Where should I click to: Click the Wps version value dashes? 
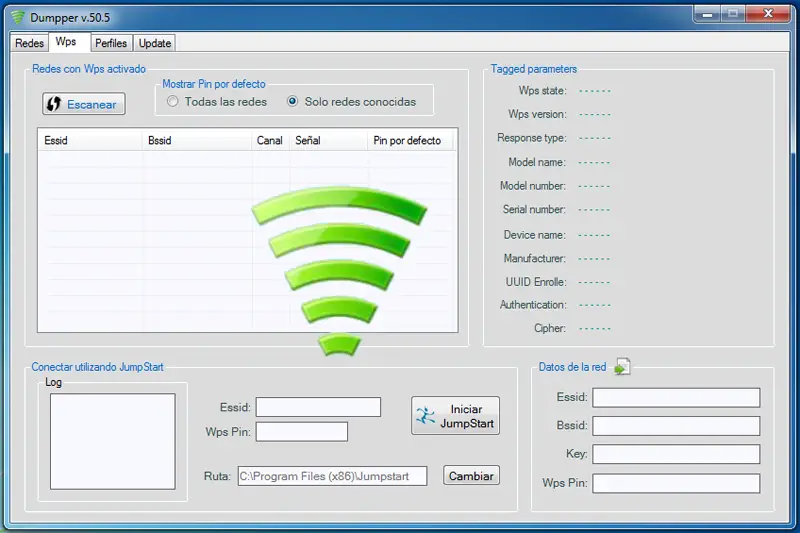594,114
